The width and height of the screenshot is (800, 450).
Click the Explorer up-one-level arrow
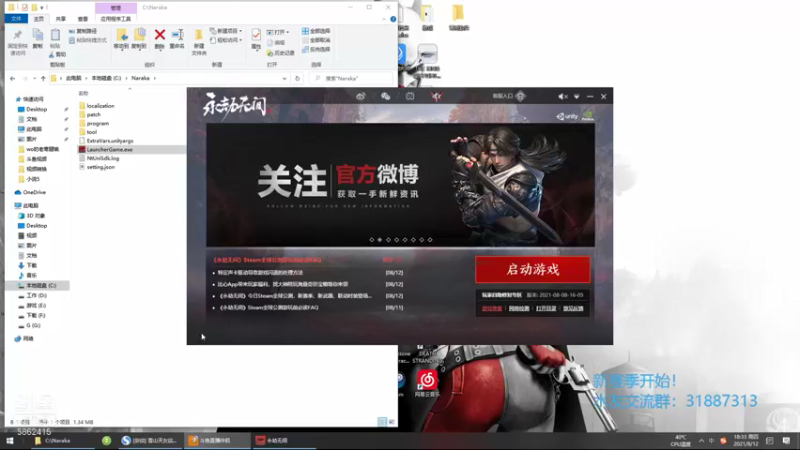tap(43, 79)
